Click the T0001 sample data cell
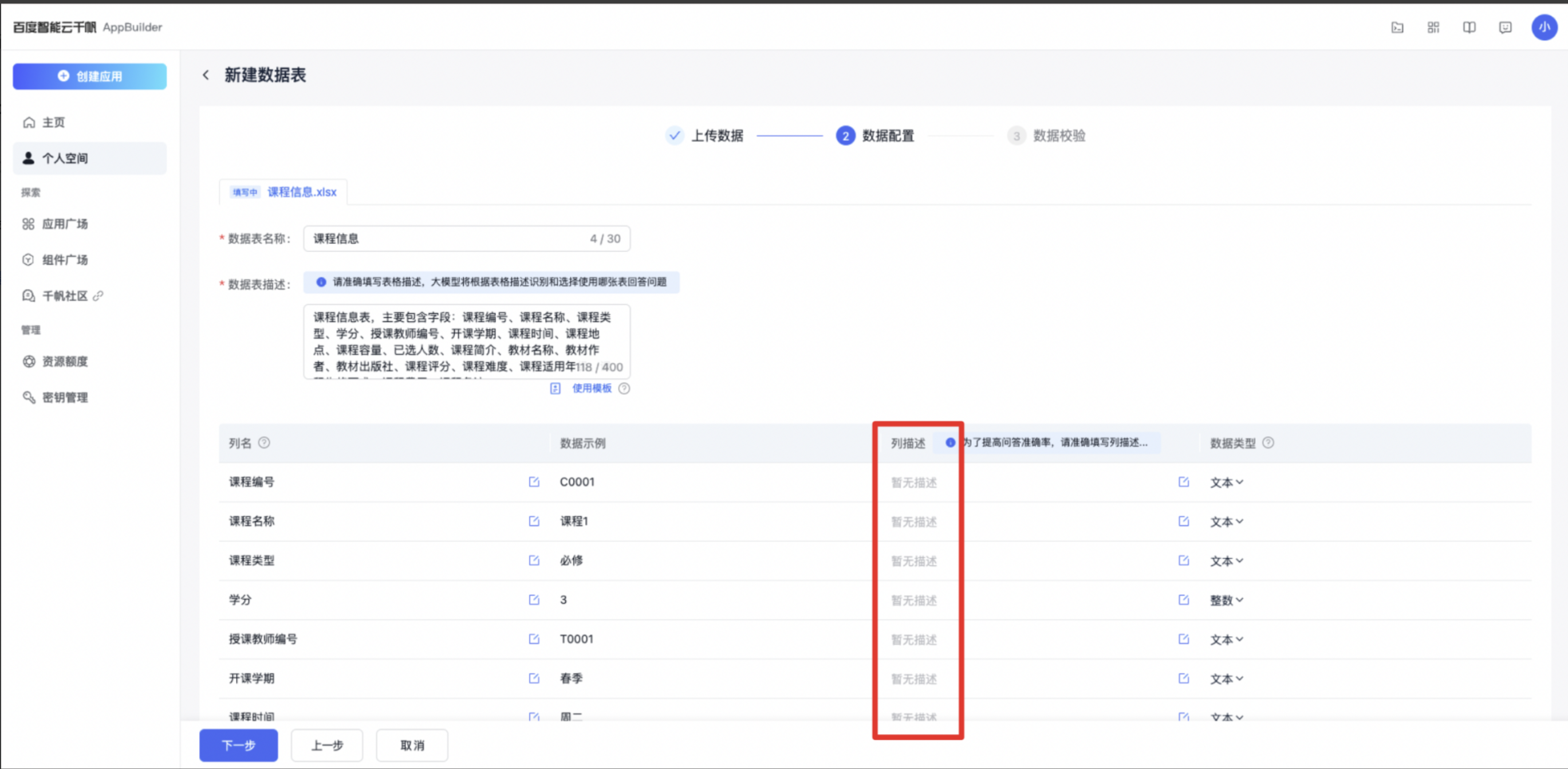 [x=577, y=639]
